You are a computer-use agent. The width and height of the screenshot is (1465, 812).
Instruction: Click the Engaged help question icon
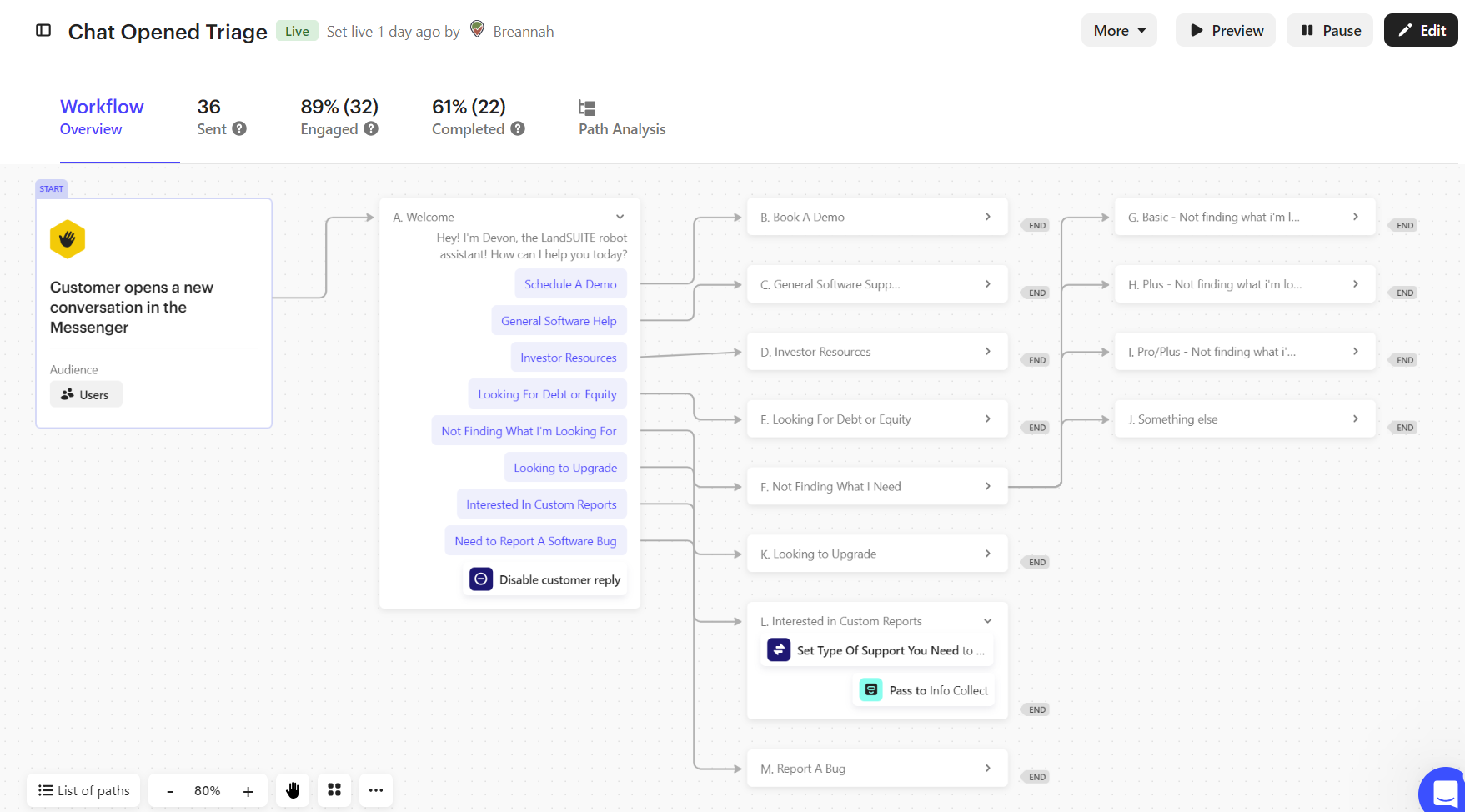point(371,128)
